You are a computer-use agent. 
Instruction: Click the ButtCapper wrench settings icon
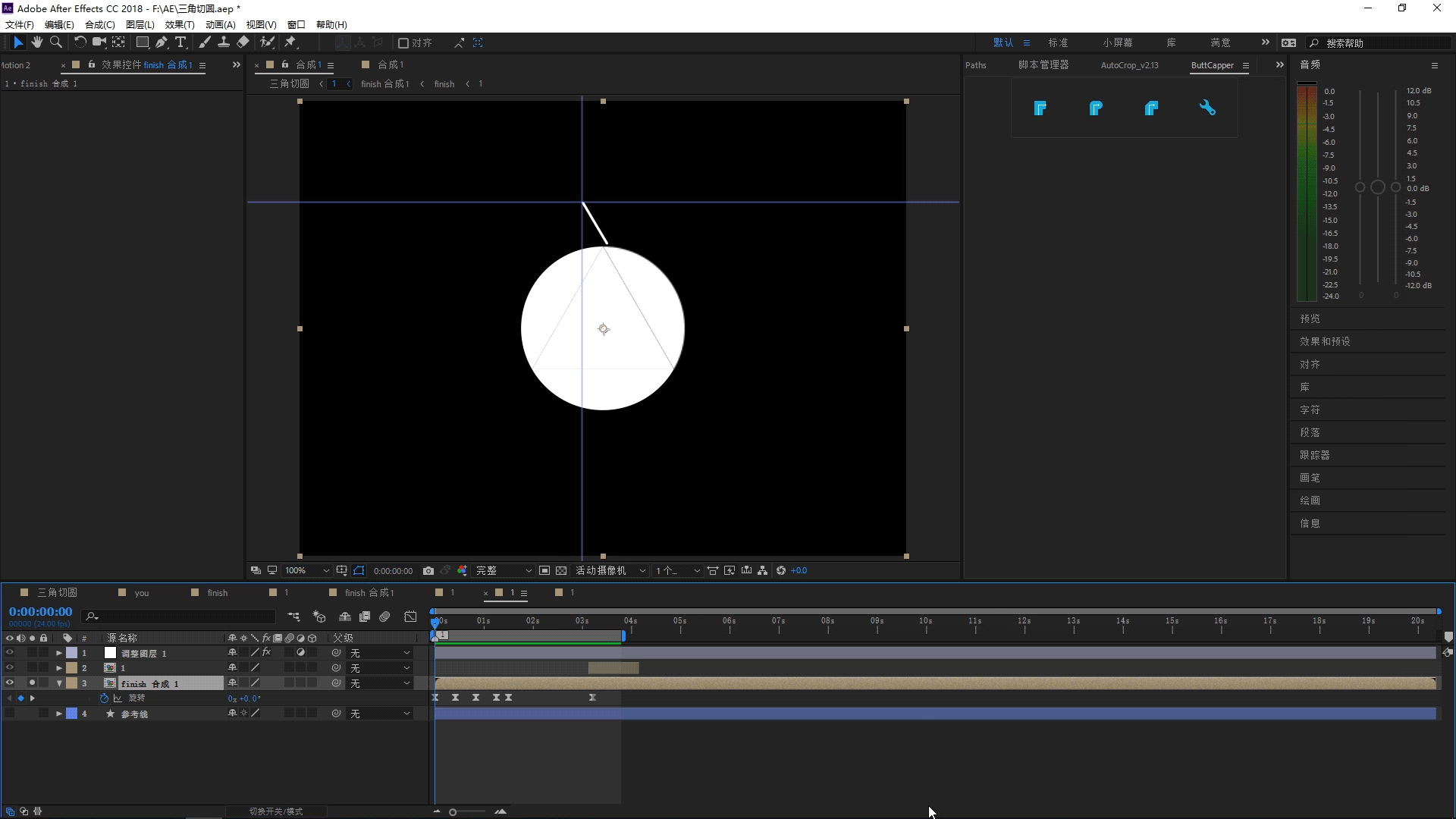pyautogui.click(x=1207, y=108)
